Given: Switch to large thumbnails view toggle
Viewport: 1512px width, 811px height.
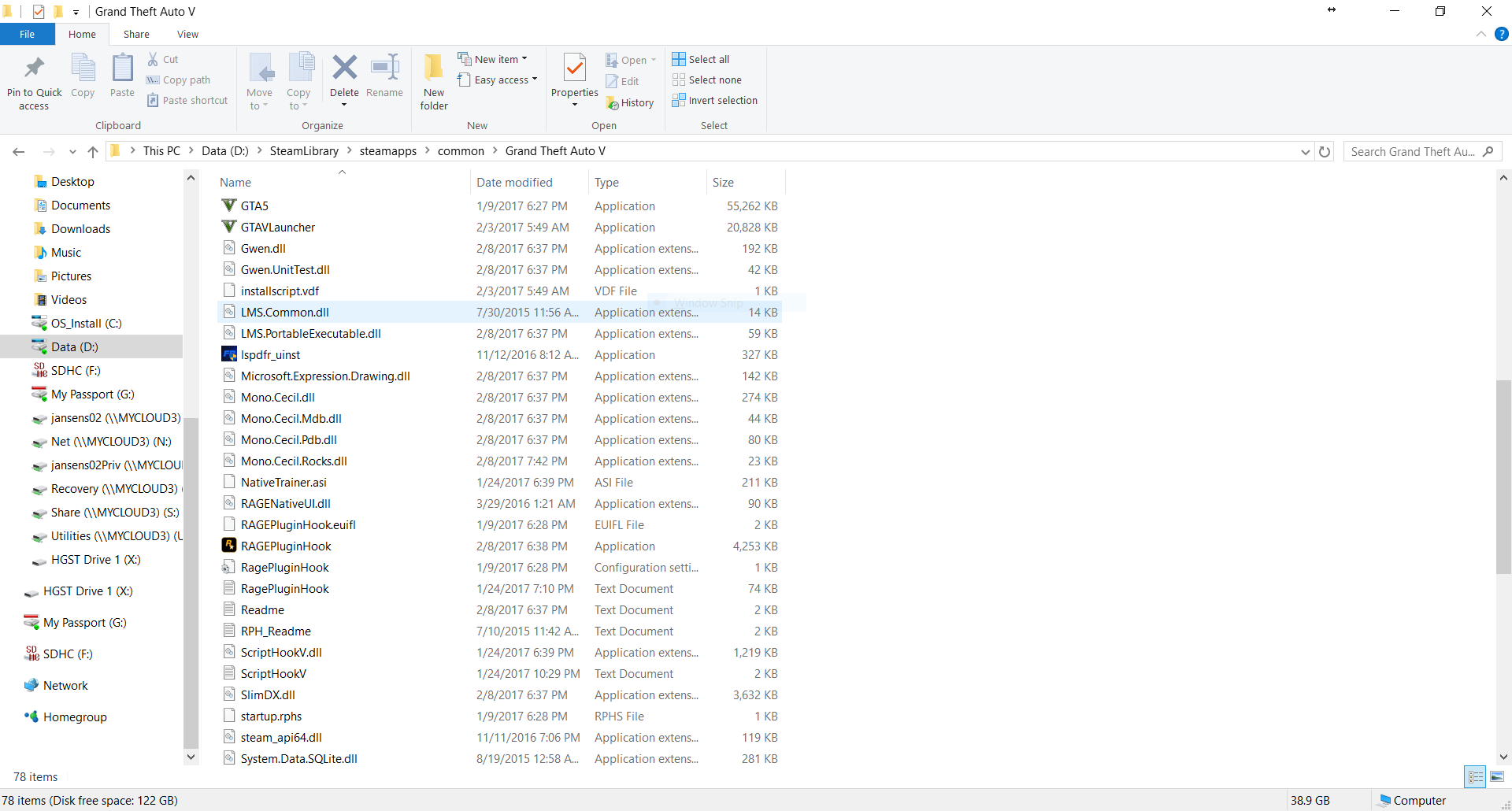Looking at the screenshot, I should [x=1497, y=777].
